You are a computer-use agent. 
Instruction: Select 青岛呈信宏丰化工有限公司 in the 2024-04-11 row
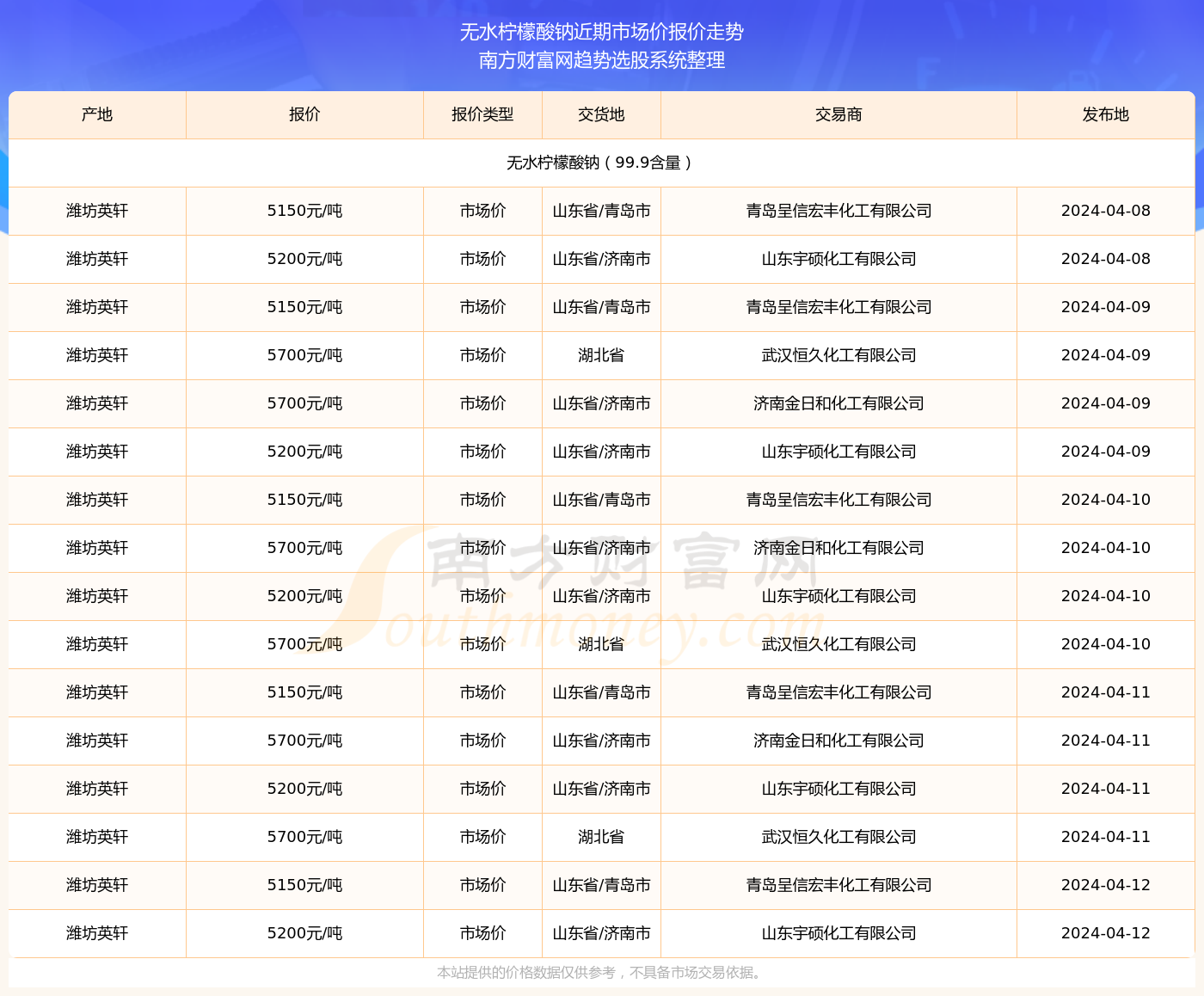[x=838, y=692]
